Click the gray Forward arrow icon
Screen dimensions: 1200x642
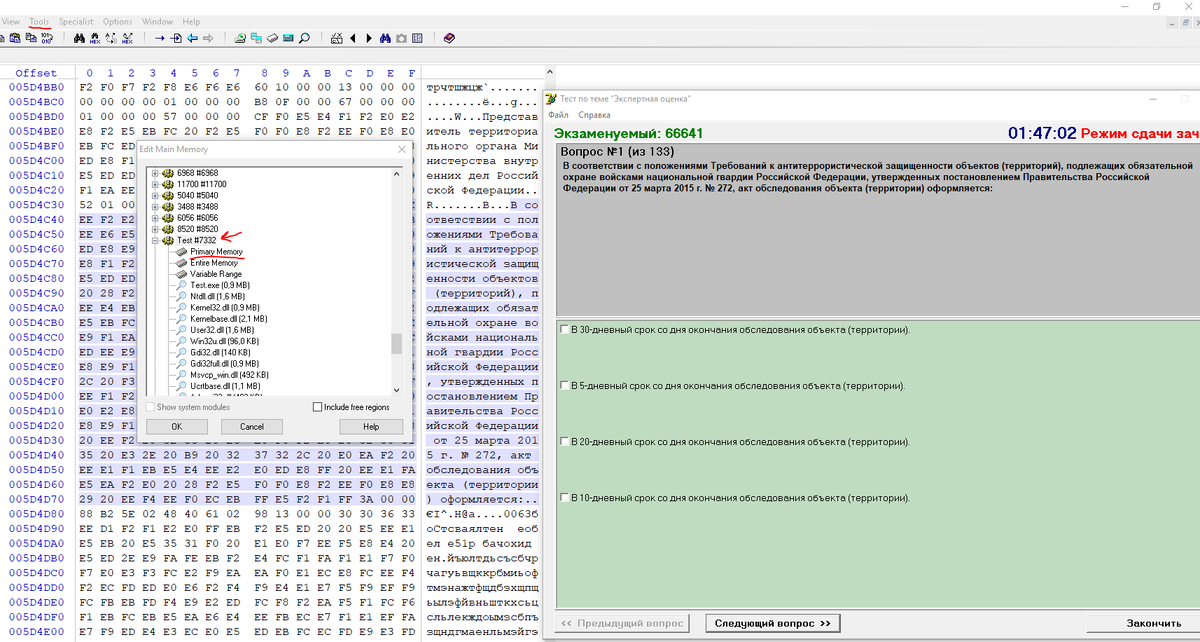point(208,38)
